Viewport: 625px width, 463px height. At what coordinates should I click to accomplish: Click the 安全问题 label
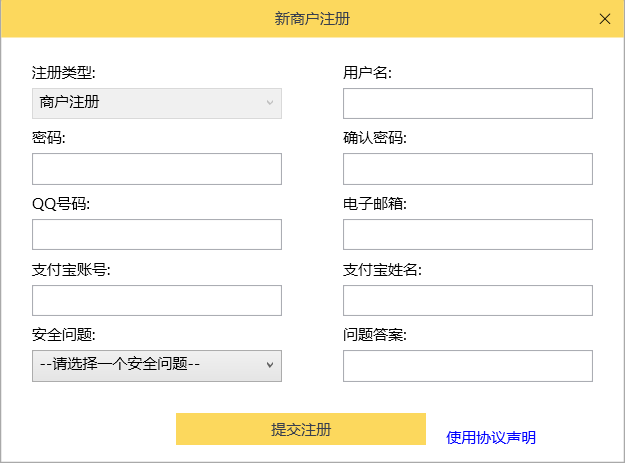point(64,335)
